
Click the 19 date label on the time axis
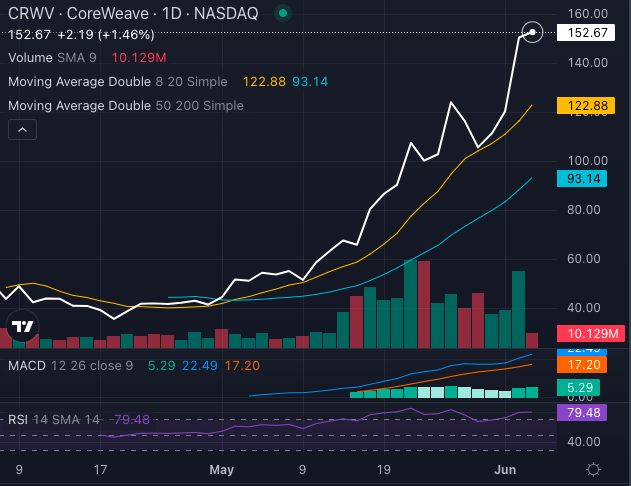click(384, 470)
